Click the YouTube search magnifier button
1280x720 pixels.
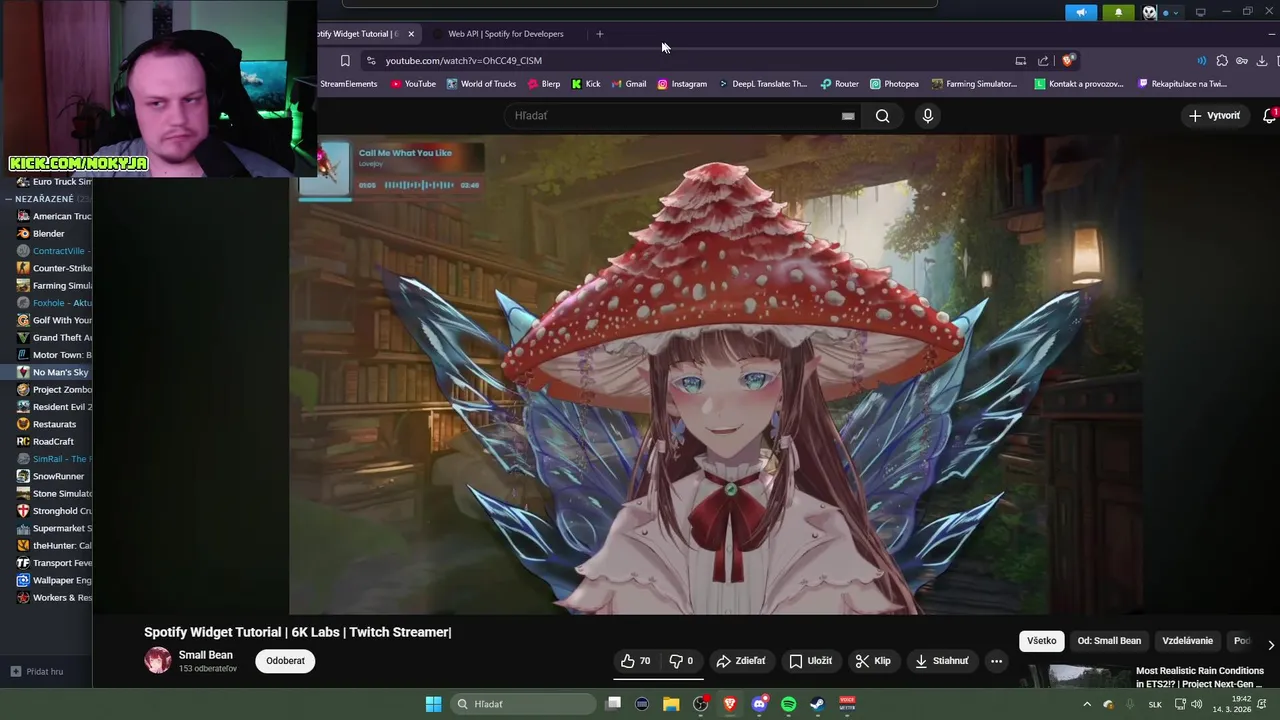coord(882,116)
